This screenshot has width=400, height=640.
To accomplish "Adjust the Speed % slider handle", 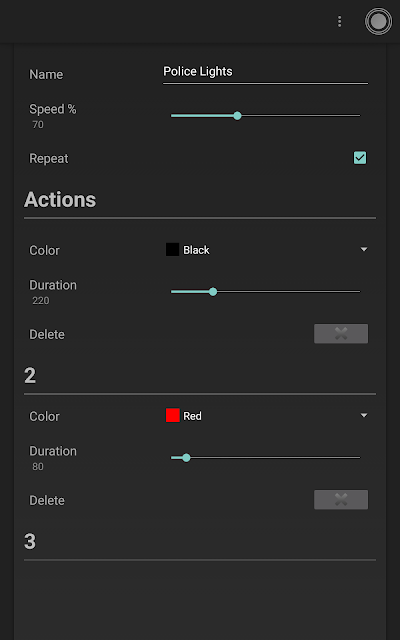I will (x=237, y=116).
